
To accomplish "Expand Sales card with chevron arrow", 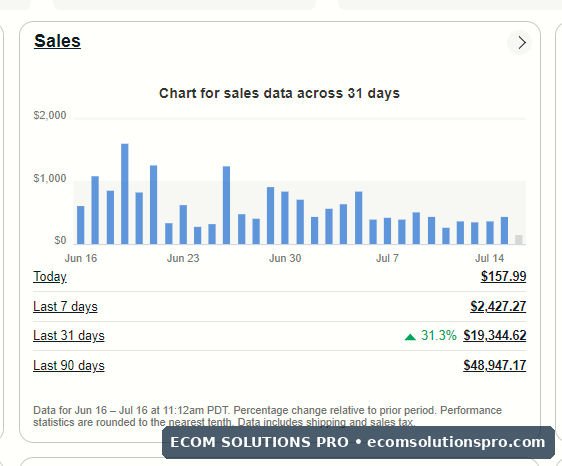I will click(x=519, y=43).
